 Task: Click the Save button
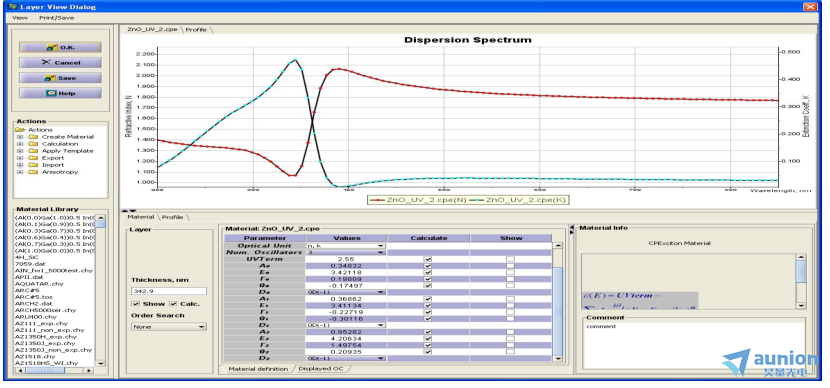[x=60, y=78]
